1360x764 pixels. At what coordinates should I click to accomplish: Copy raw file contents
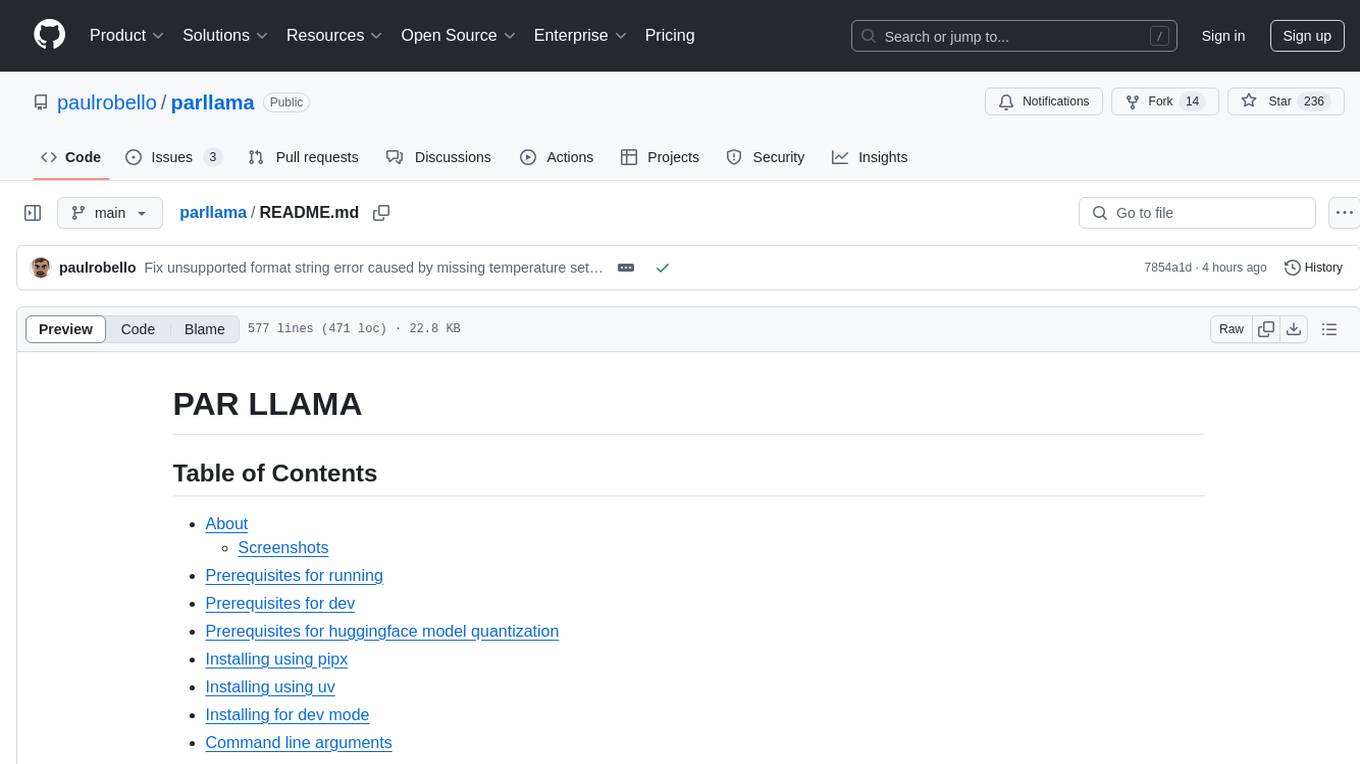pyautogui.click(x=1266, y=329)
